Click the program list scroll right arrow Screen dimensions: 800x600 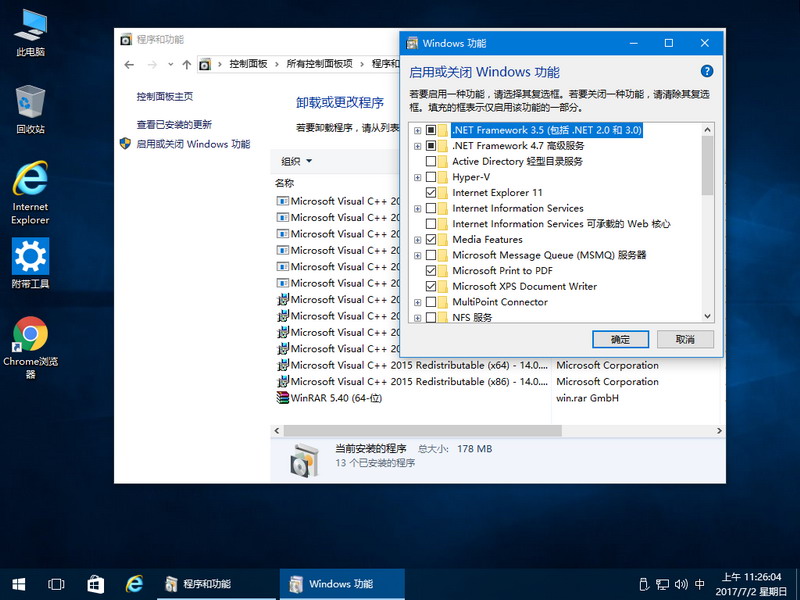coord(719,431)
